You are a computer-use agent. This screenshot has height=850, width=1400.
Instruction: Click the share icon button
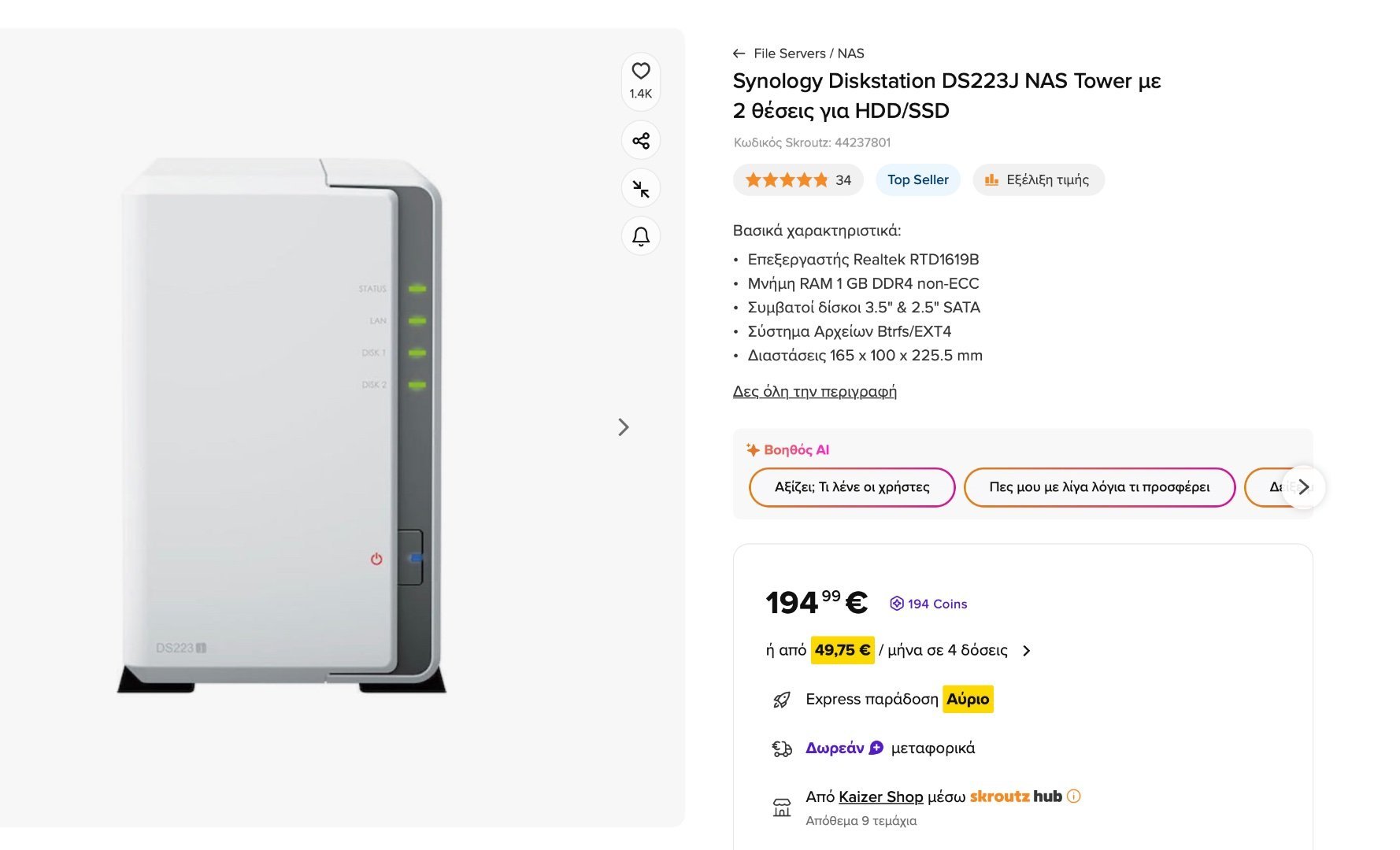641,141
